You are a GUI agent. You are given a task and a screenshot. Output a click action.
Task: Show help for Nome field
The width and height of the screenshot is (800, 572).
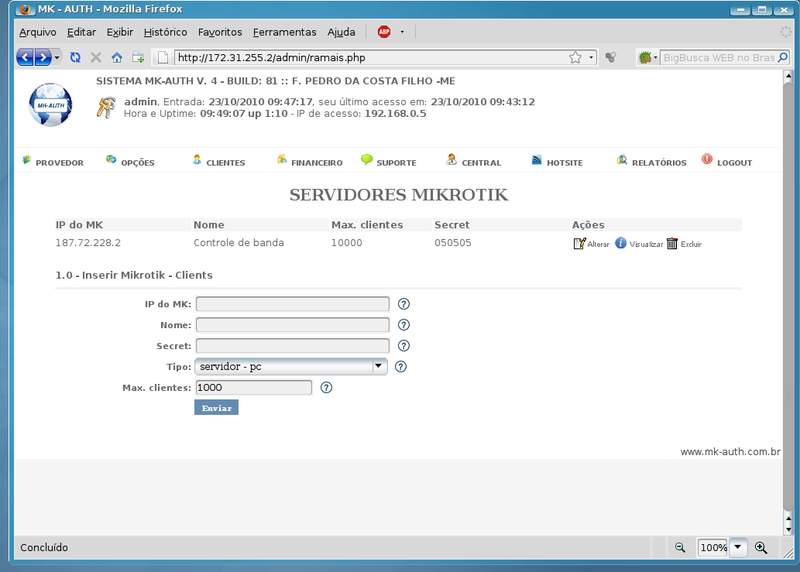pyautogui.click(x=404, y=325)
